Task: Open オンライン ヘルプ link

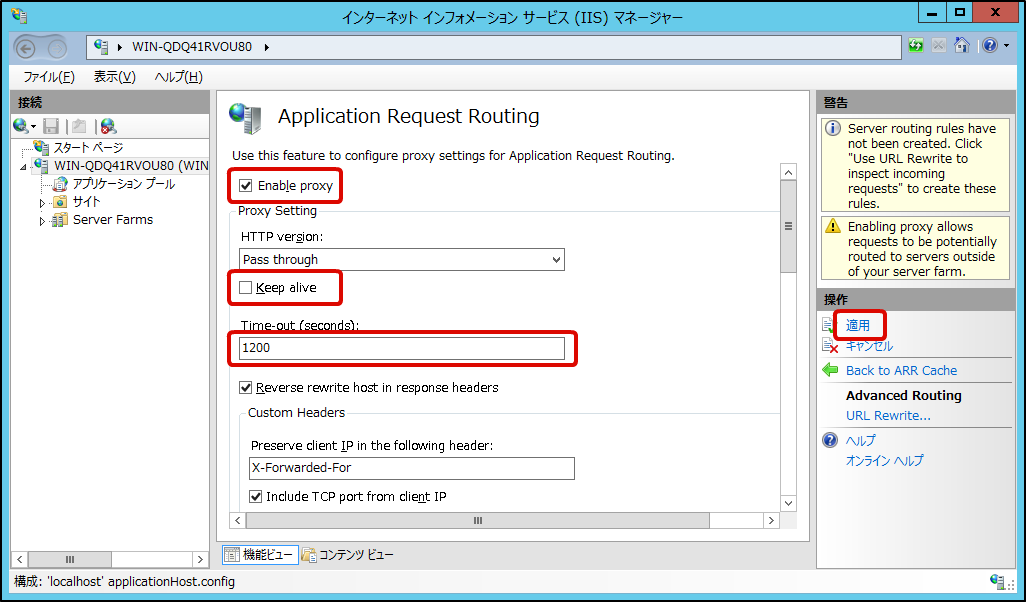Action: [885, 461]
